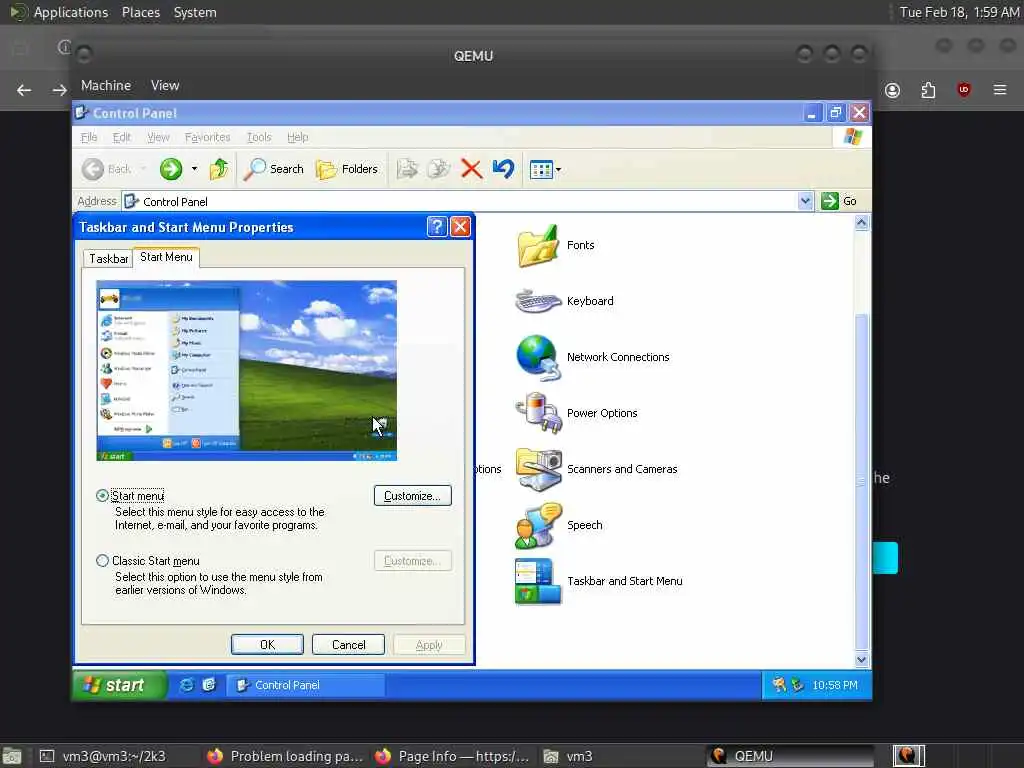Screen dimensions: 1024x768
Task: Toggle the Folders pane toolbar button
Action: click(347, 169)
